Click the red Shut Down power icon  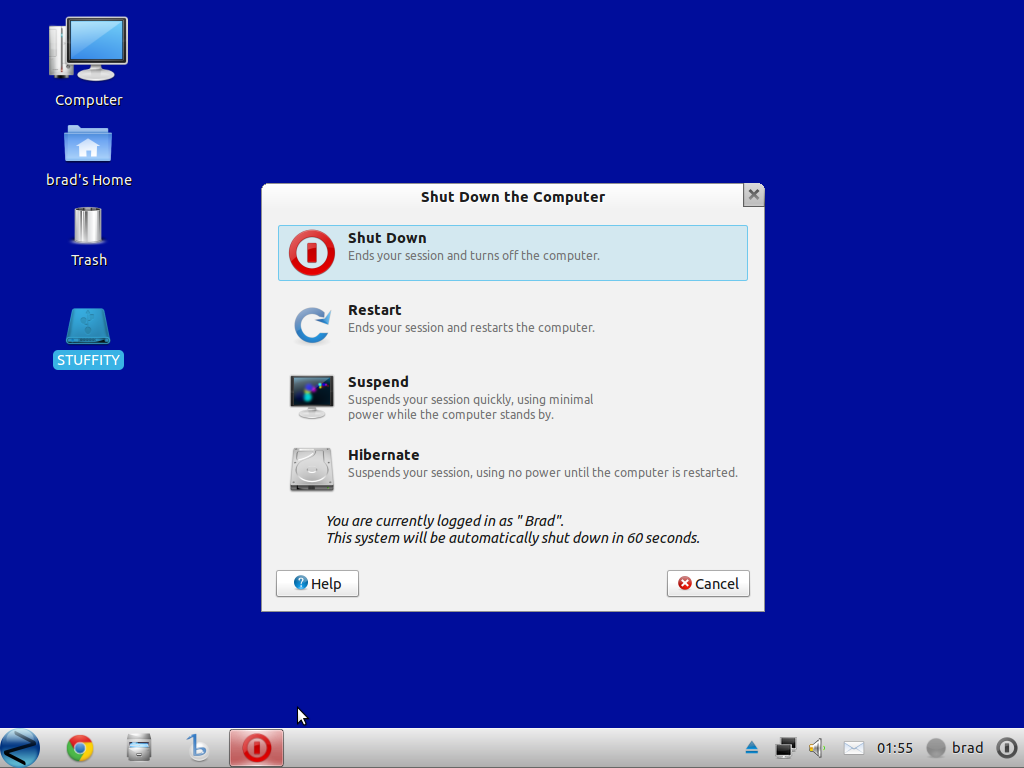pos(312,253)
